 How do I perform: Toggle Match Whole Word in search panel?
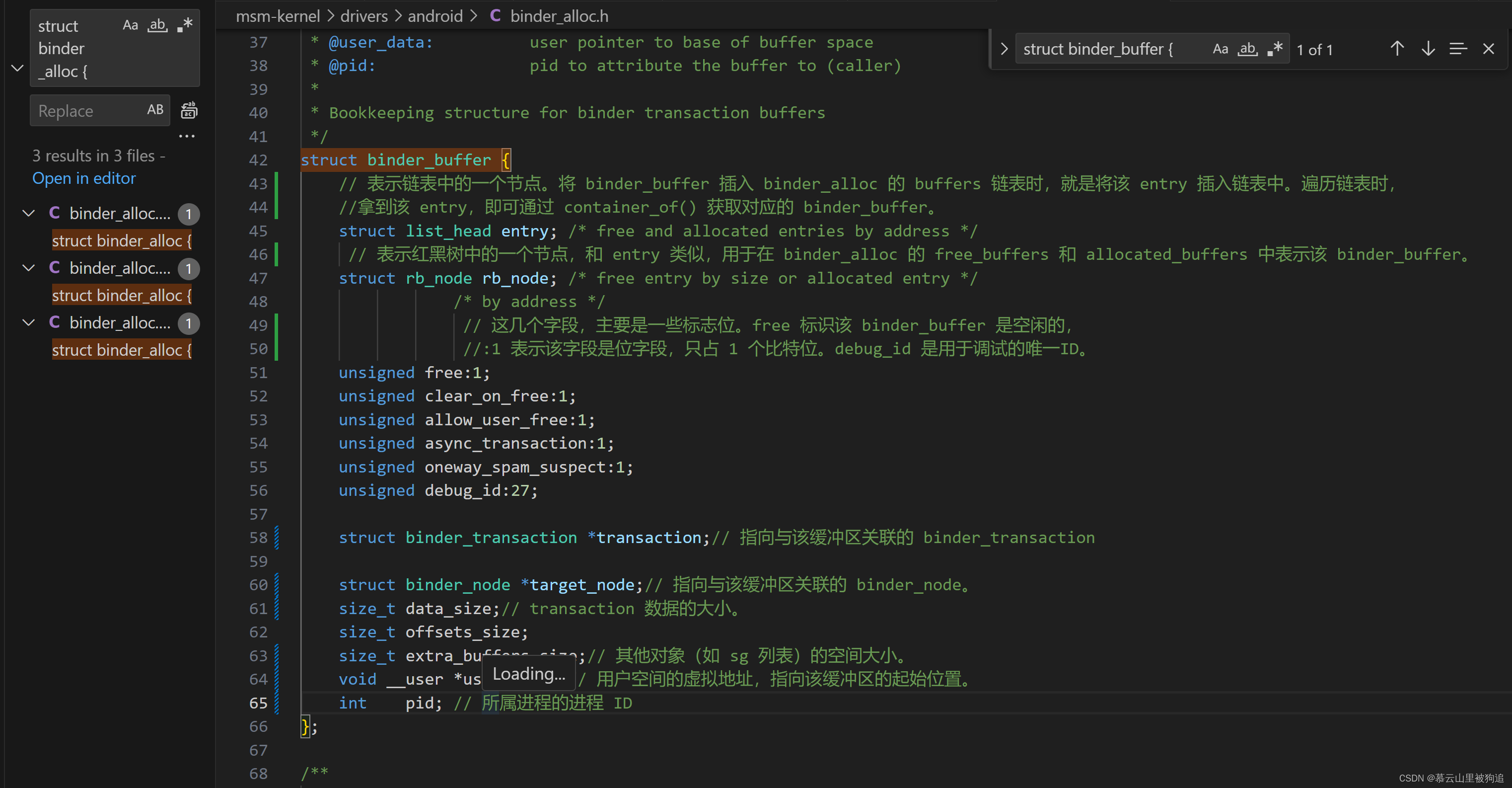[x=157, y=25]
